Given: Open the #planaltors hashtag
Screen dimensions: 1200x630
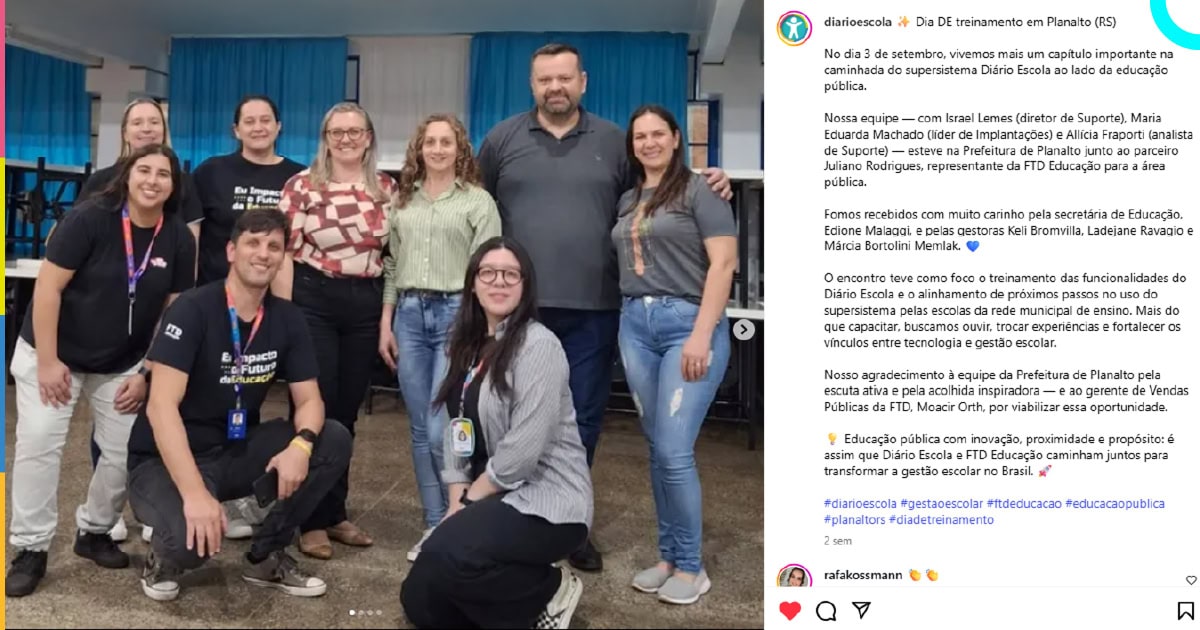Looking at the screenshot, I should pos(853,520).
